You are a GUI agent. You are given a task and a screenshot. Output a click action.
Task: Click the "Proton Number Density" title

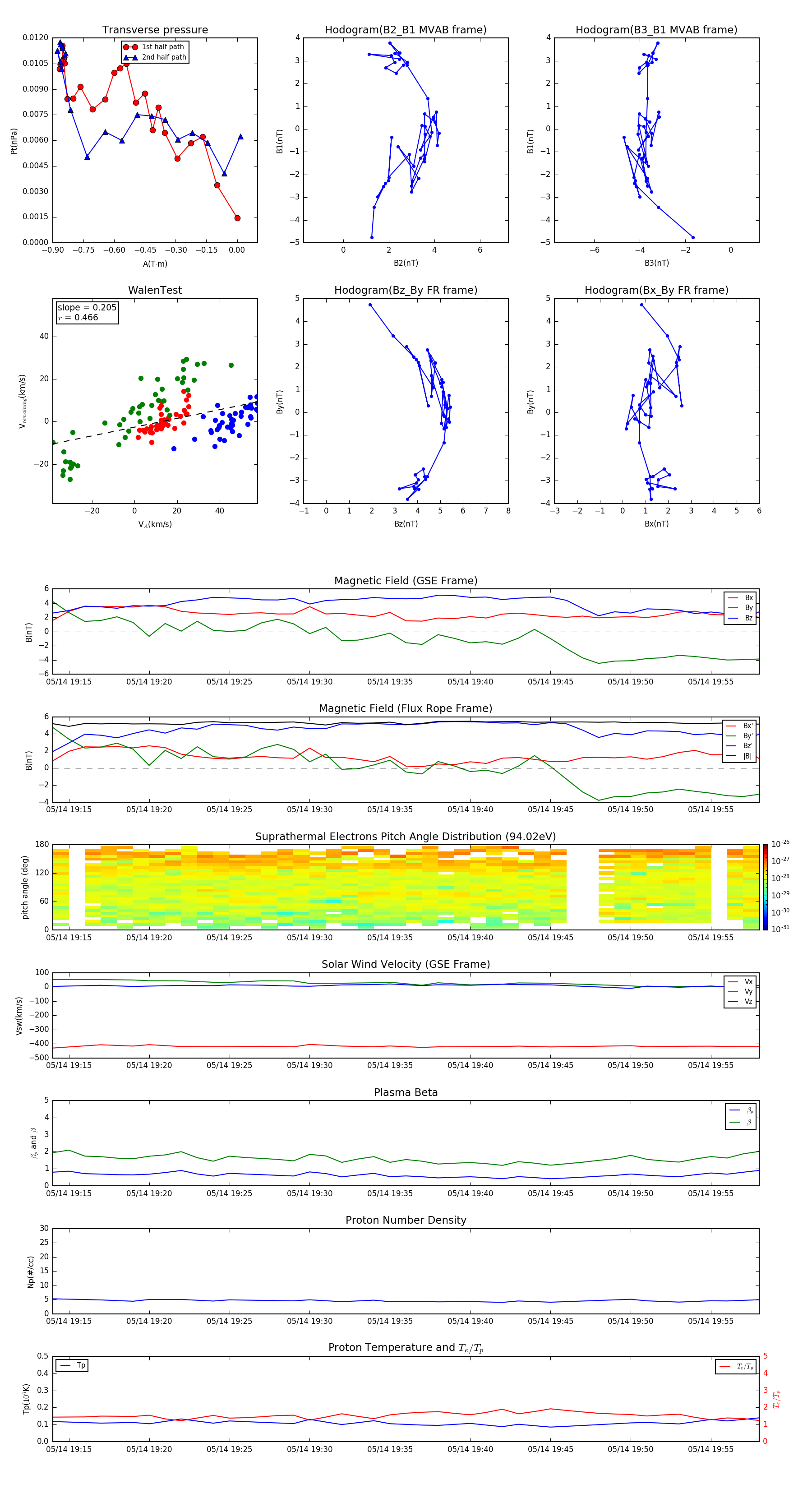click(x=406, y=1220)
